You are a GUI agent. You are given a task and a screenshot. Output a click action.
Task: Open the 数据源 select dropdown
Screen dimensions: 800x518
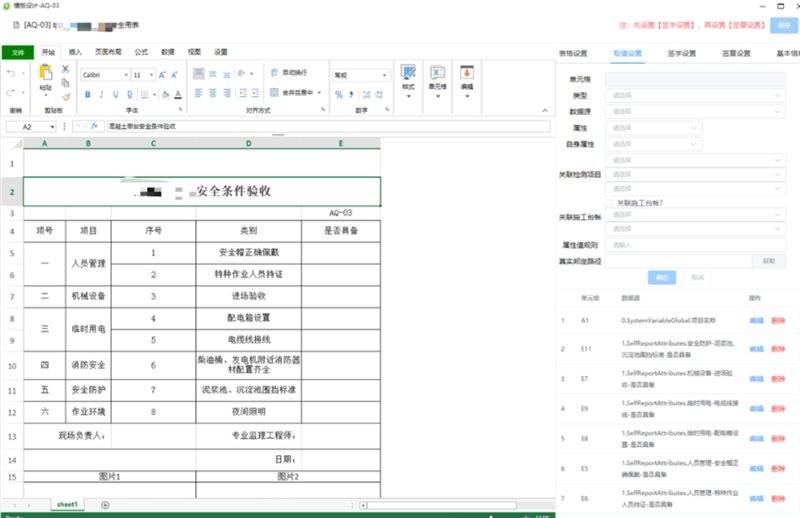695,111
